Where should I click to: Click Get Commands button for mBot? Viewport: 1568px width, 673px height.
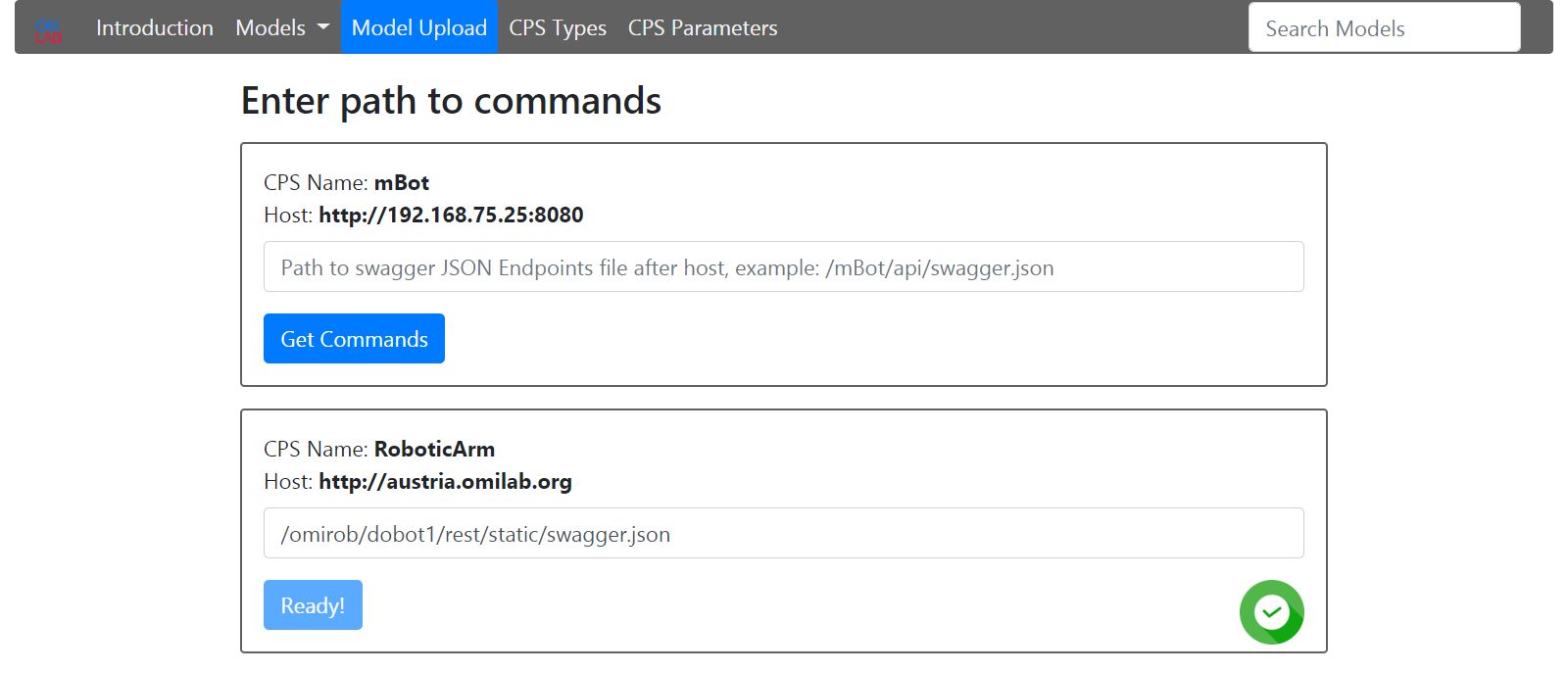point(354,338)
